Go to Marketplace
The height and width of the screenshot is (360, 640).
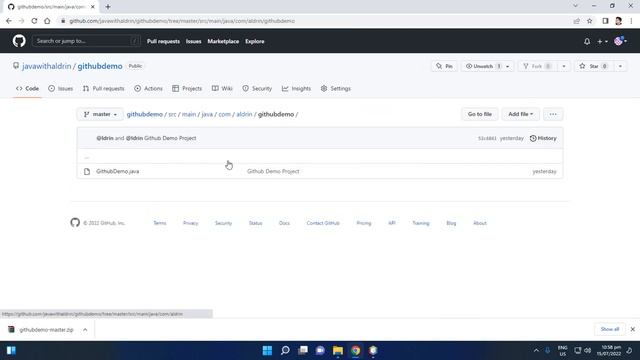(223, 41)
